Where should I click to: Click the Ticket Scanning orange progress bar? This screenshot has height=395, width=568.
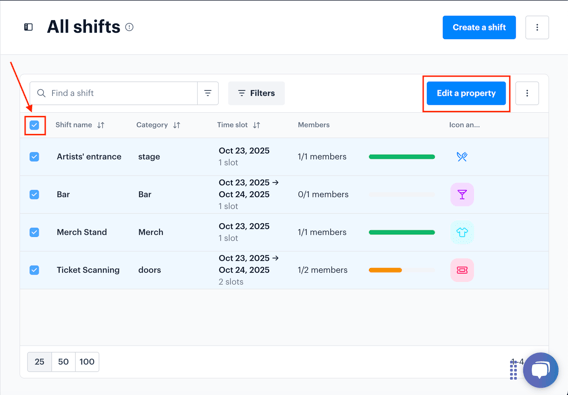click(385, 270)
